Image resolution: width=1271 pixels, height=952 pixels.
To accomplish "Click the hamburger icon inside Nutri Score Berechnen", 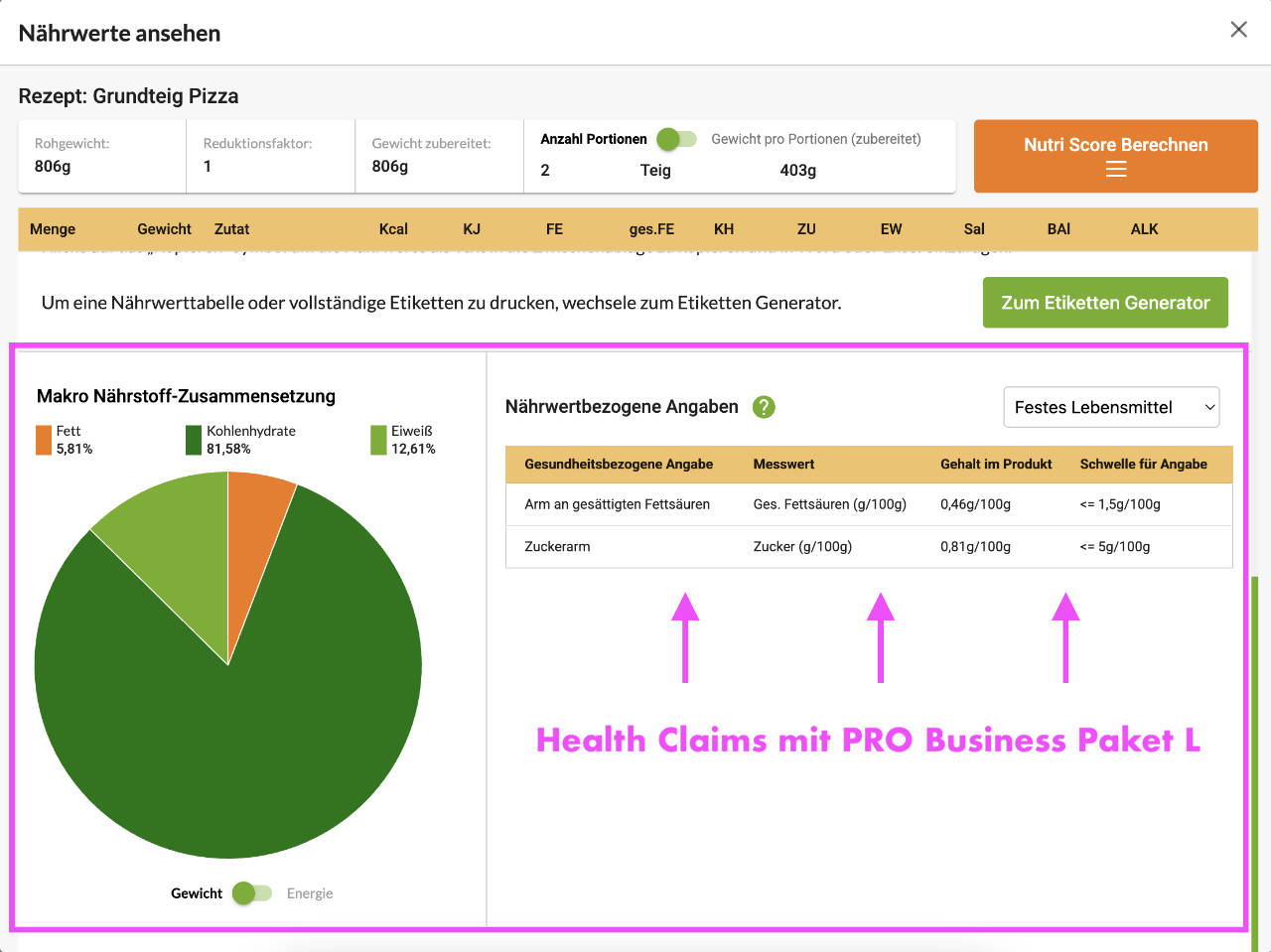I will click(1115, 168).
